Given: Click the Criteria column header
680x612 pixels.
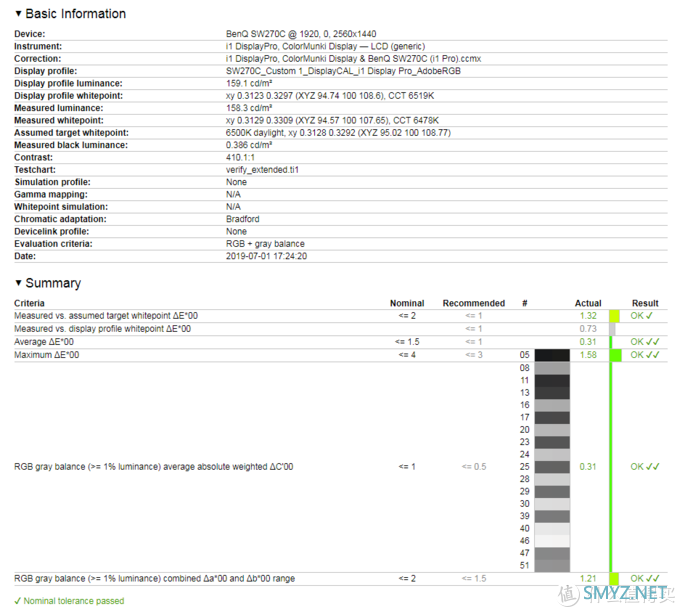Looking at the screenshot, I should click(x=29, y=304).
